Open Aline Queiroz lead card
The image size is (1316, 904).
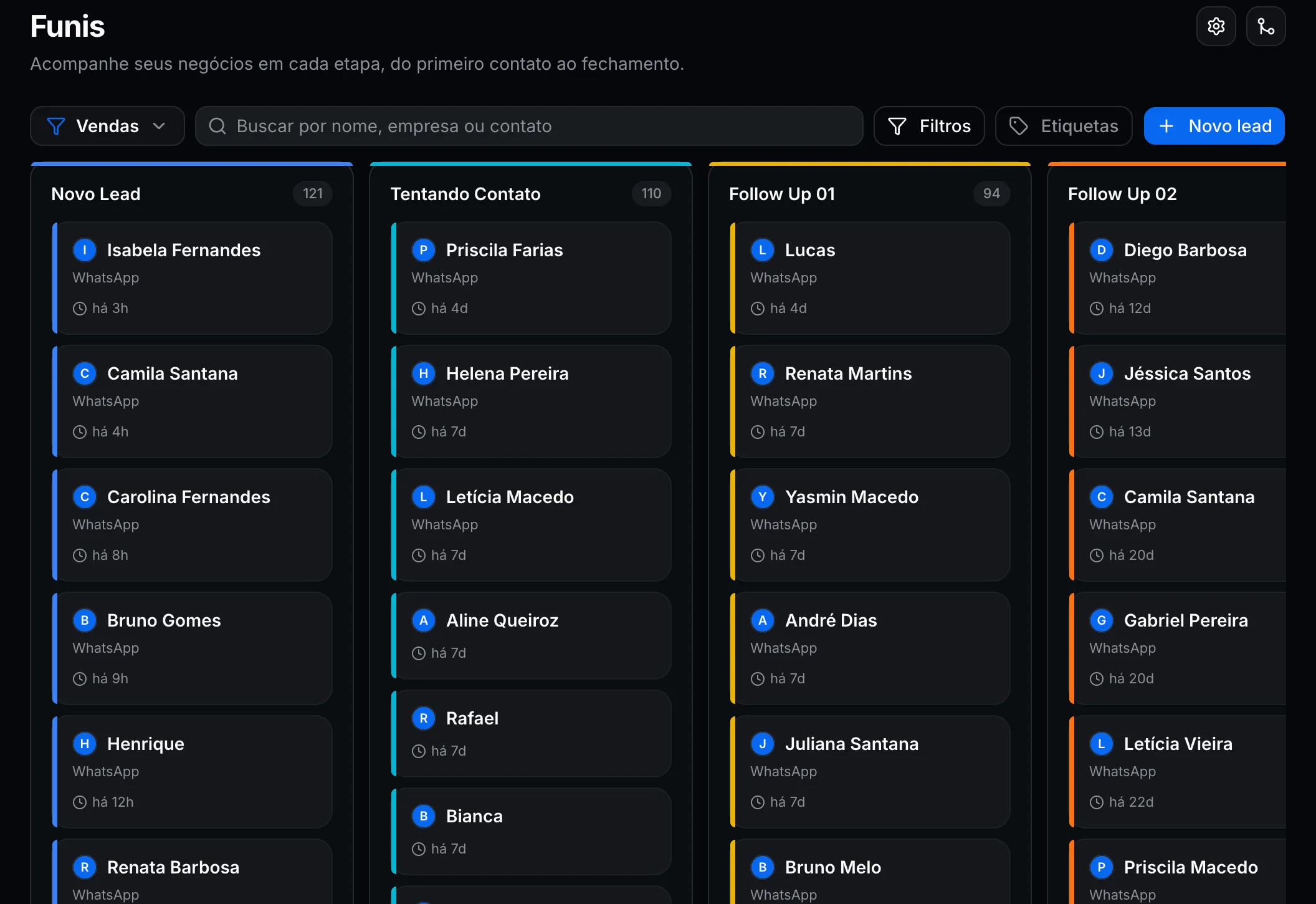(531, 635)
